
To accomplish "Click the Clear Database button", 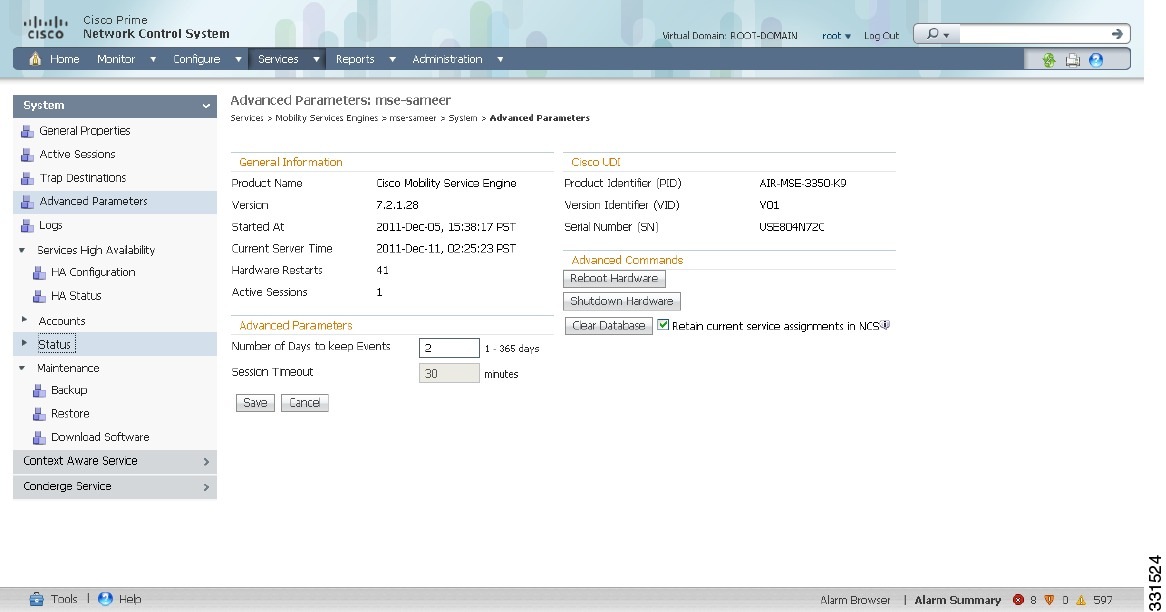I will coord(609,326).
